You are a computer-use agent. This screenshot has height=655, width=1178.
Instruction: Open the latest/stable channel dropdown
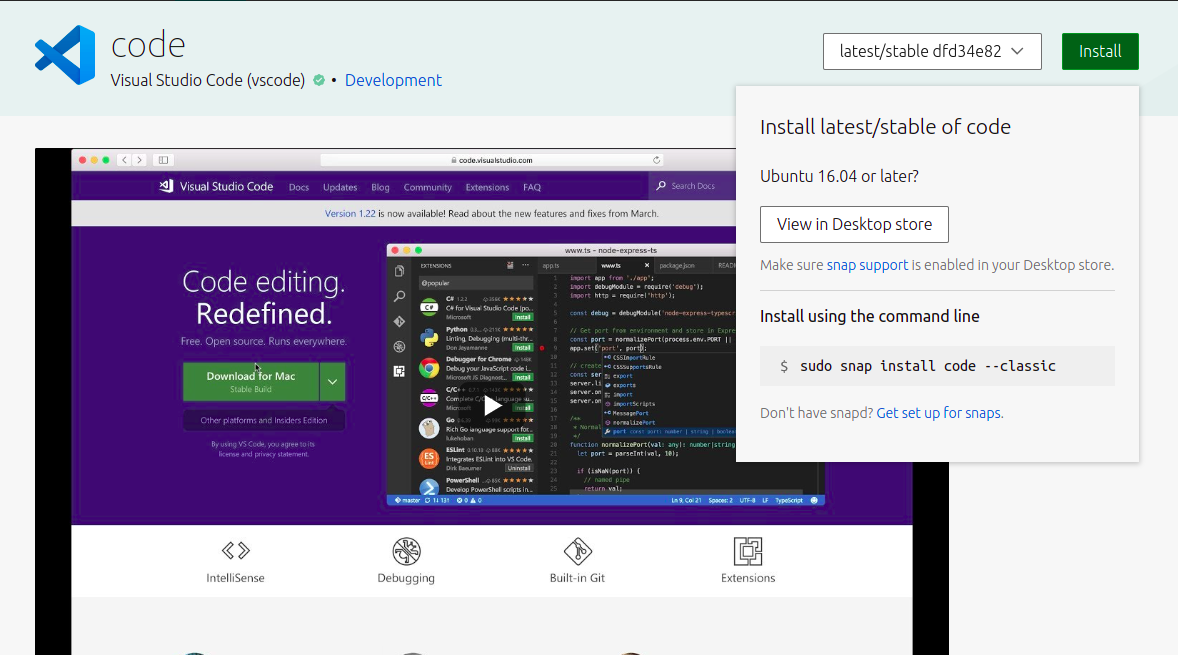932,51
